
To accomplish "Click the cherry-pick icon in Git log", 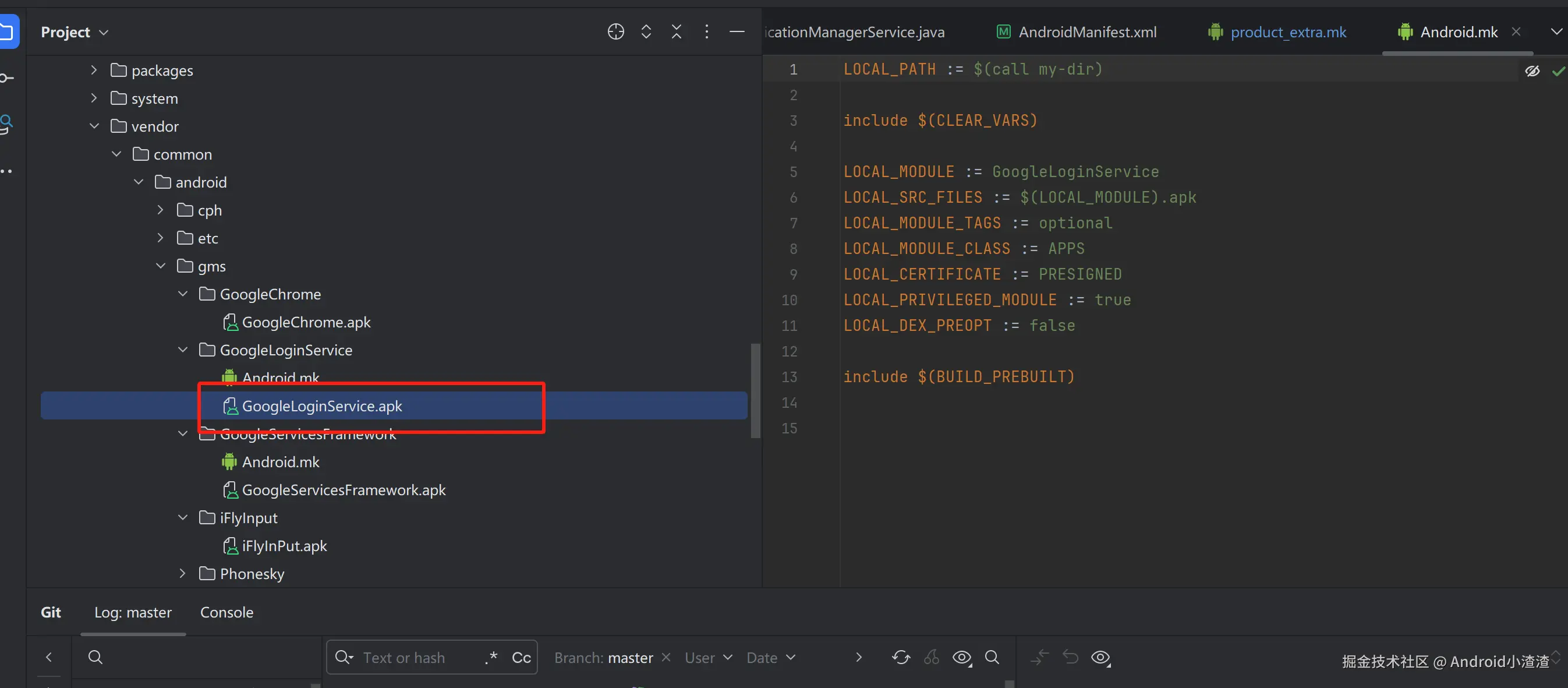I will coord(931,658).
